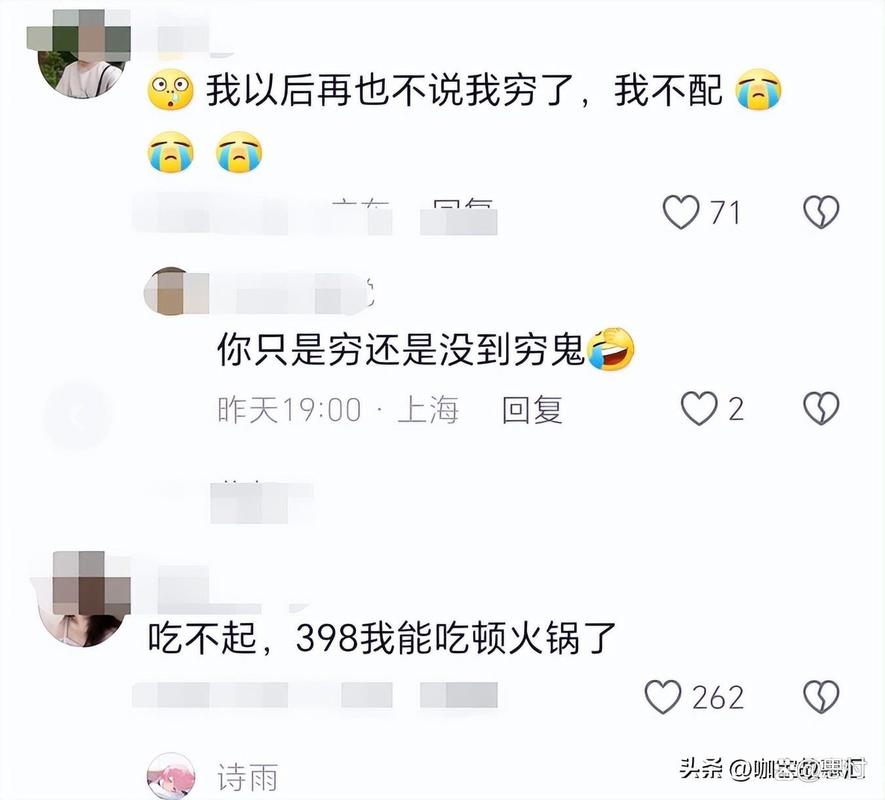Tap the back chevron circle on left
The height and width of the screenshot is (800, 885).
click(x=77, y=416)
